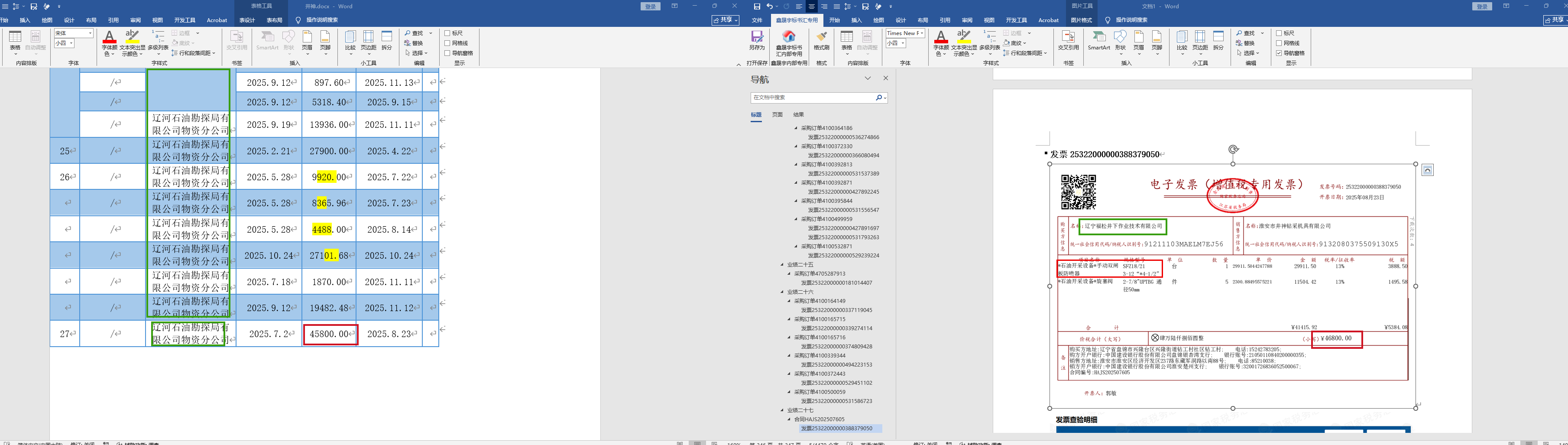Click the 登录 sign-in button in 文档1

[1481, 6]
